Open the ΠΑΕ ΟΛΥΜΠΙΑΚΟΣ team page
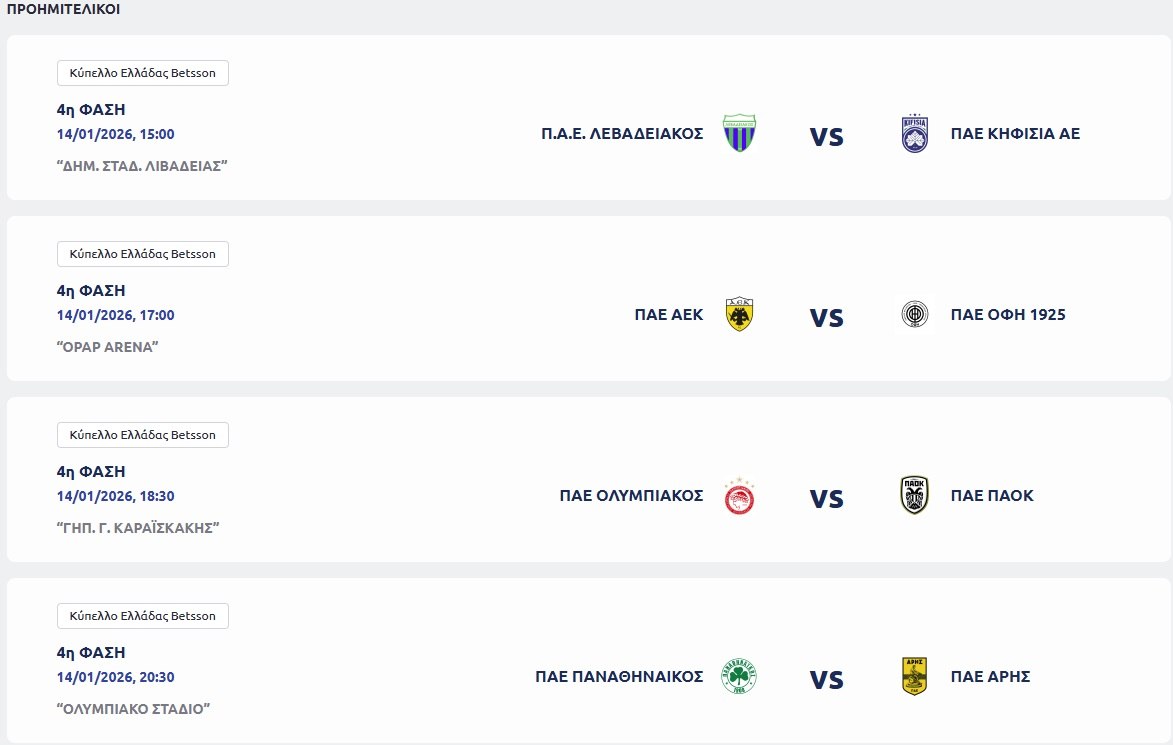The height and width of the screenshot is (745, 1173). click(631, 496)
